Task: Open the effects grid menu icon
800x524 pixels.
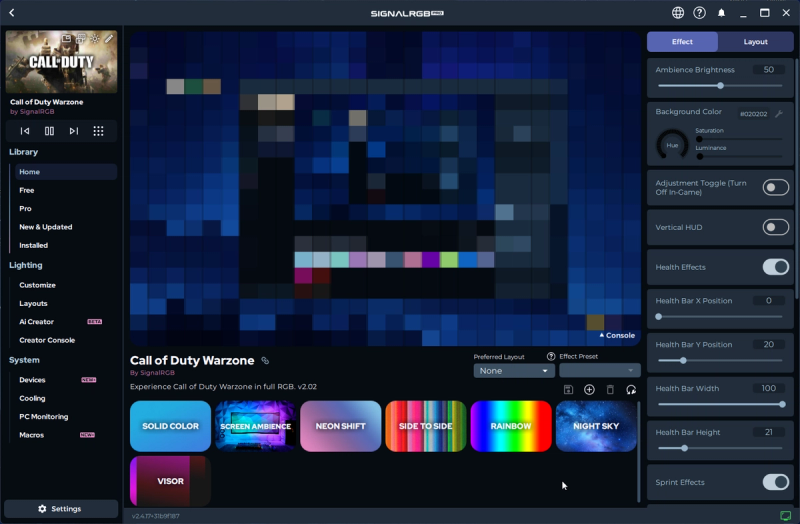Action: tap(98, 131)
